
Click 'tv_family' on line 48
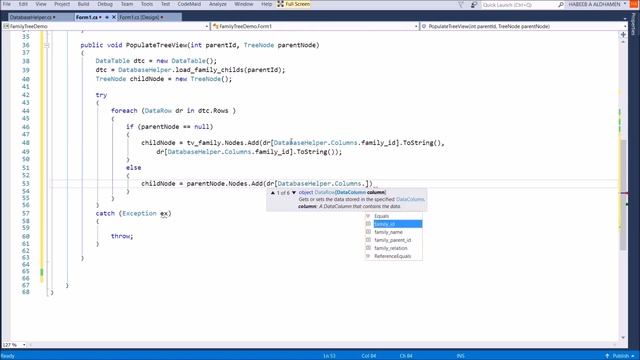click(204, 142)
